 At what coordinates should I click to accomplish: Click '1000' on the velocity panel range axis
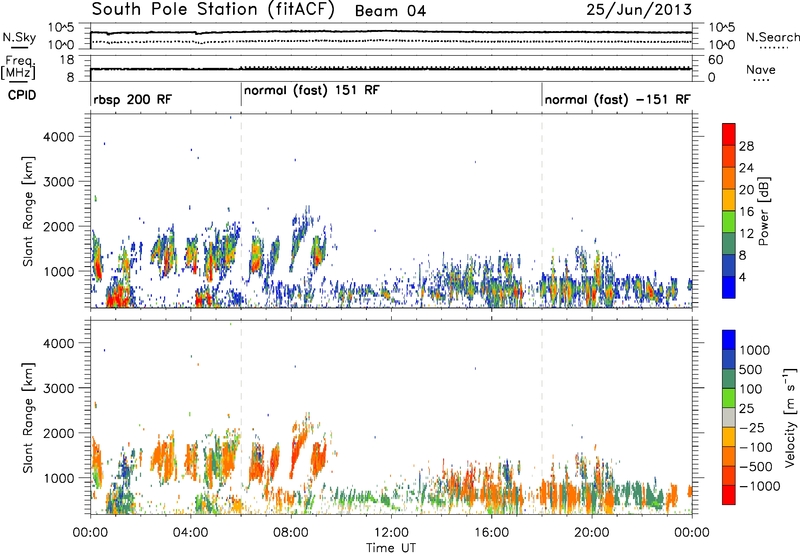point(58,478)
